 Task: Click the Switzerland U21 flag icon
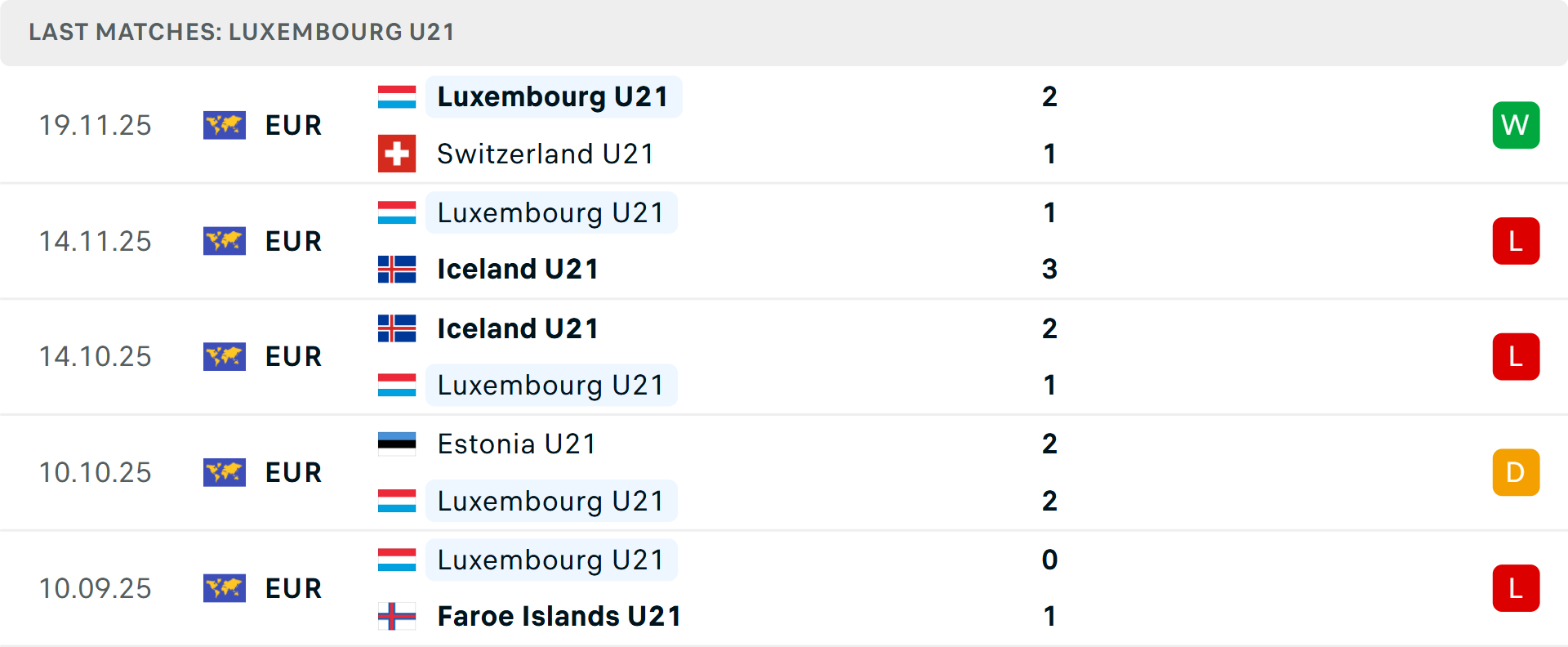pyautogui.click(x=397, y=154)
